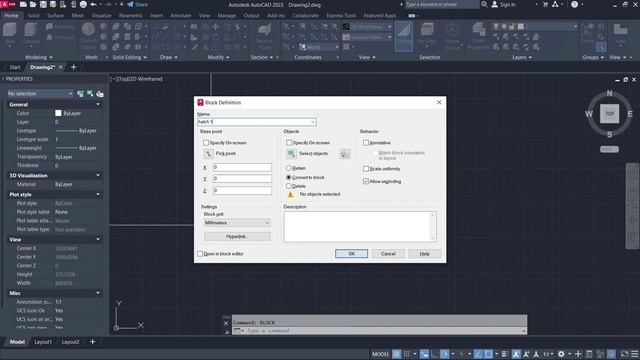
Task: Click the Plot printer icon in quick access toolbar
Action: (x=83, y=4)
